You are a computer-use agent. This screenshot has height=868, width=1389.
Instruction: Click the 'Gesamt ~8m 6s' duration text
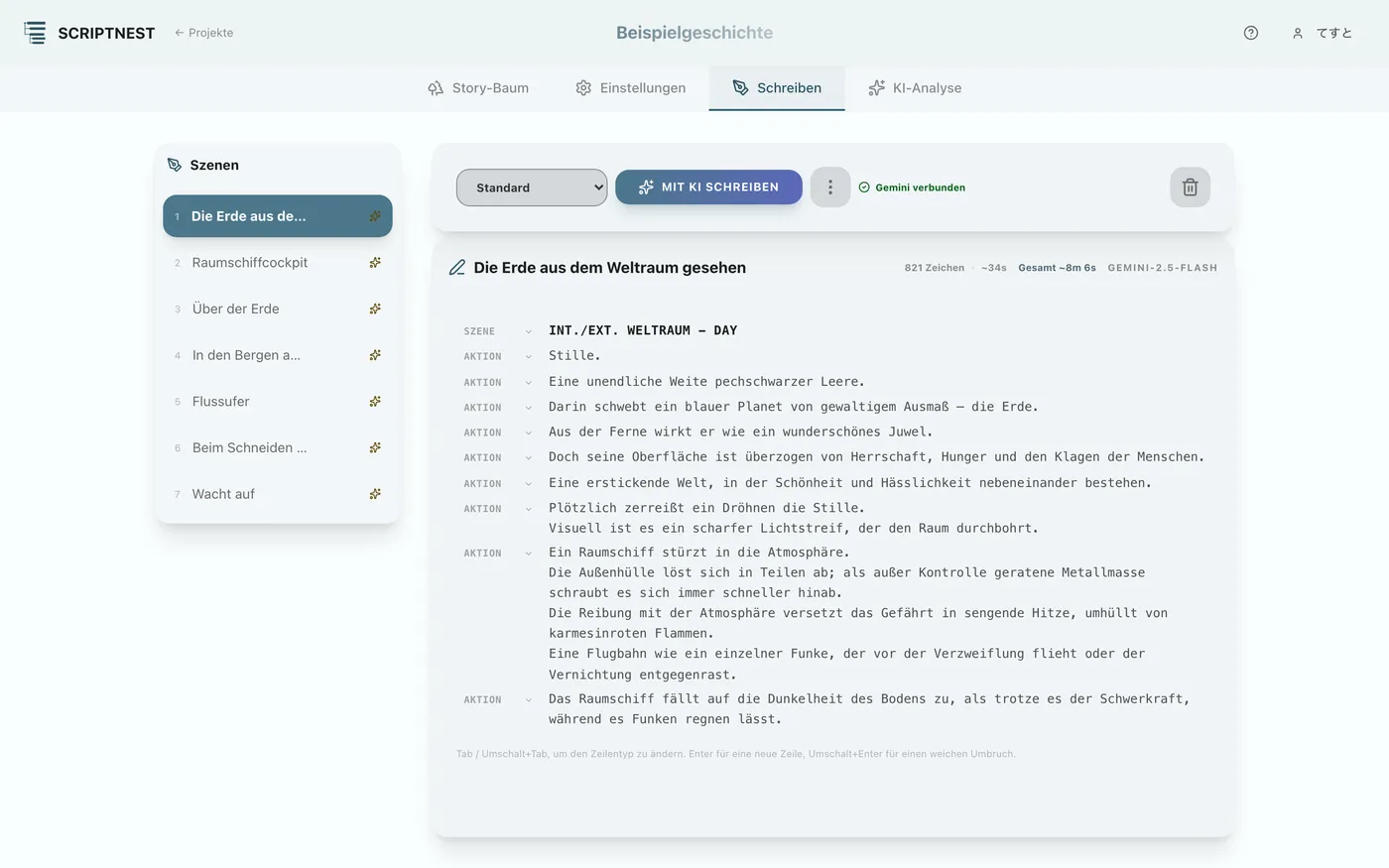[1057, 268]
